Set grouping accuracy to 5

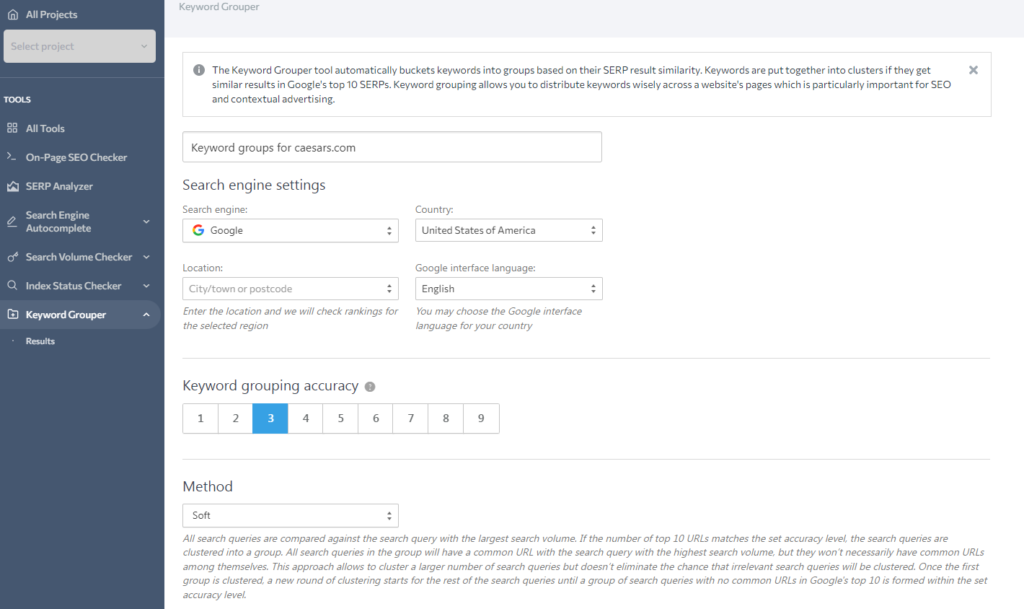tap(340, 418)
